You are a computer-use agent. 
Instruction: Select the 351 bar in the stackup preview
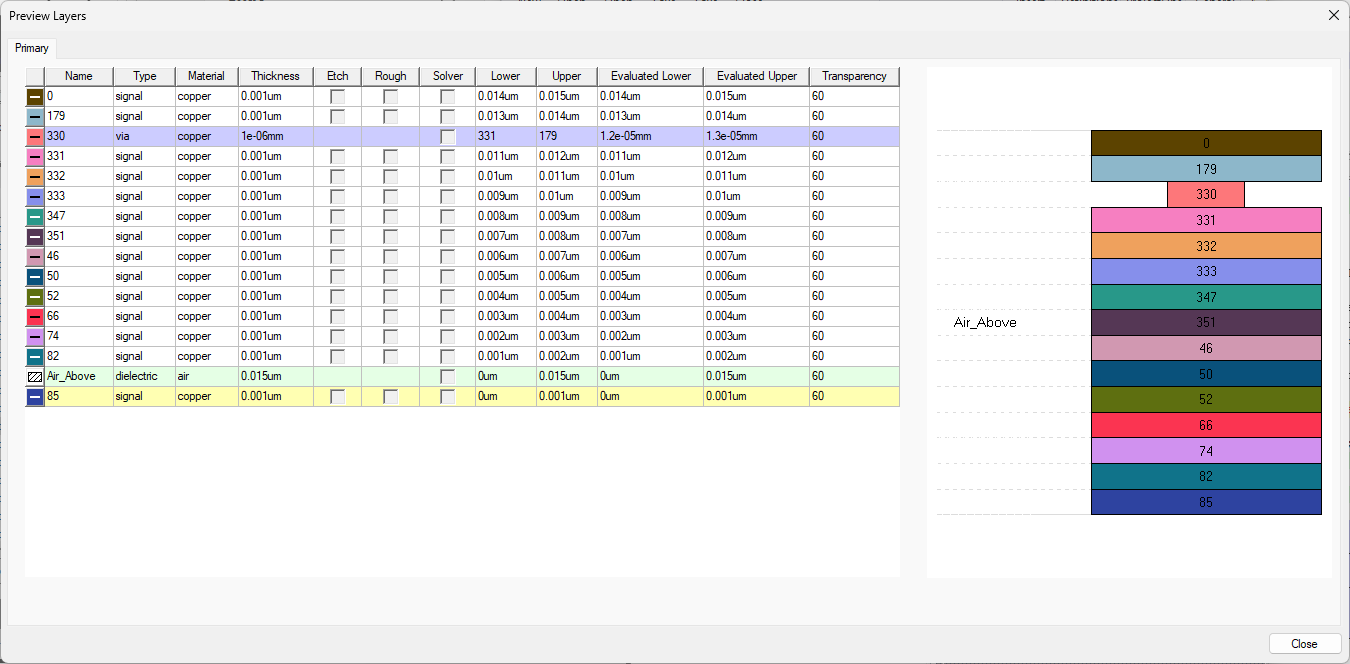pos(1206,322)
